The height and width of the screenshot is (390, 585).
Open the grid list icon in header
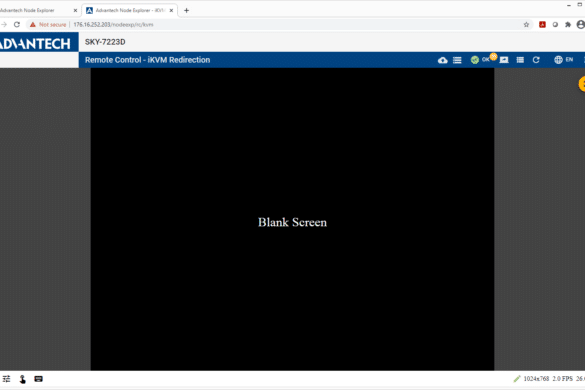tap(520, 60)
